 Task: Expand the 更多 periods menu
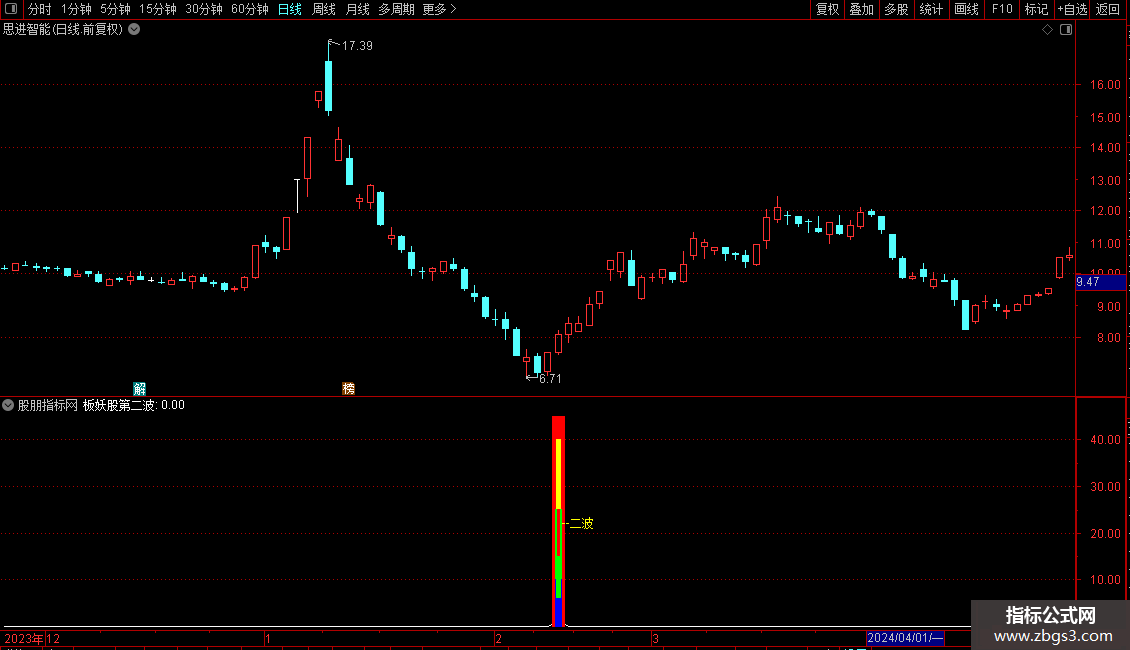[439, 9]
